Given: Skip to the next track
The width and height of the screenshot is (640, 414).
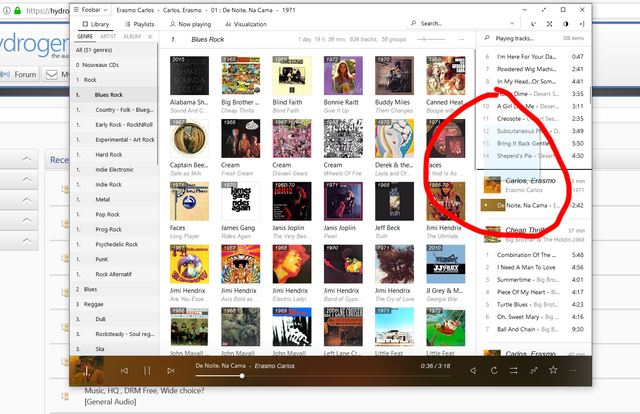Looking at the screenshot, I should 171,370.
